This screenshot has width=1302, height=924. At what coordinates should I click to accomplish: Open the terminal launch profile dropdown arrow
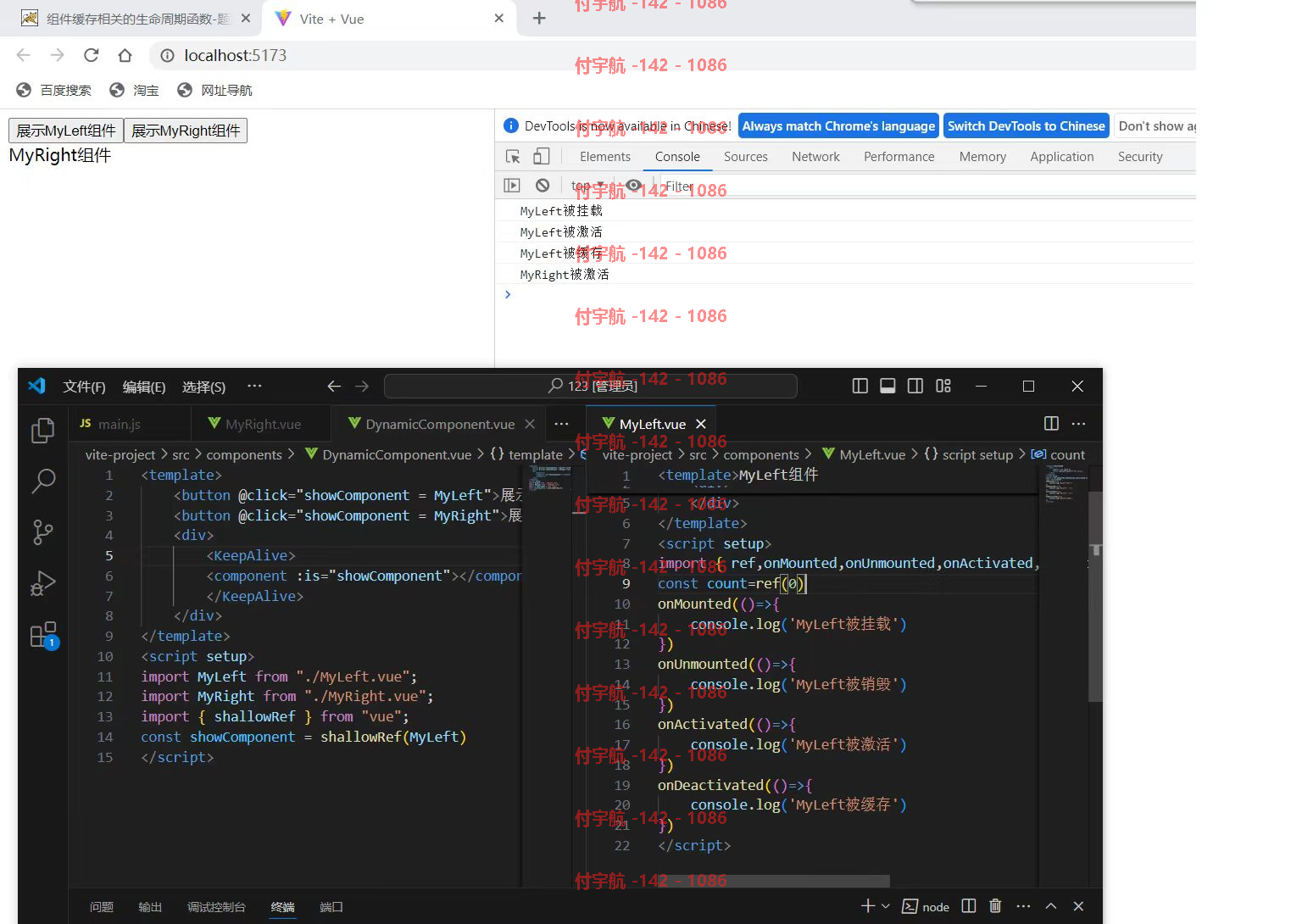click(886, 906)
